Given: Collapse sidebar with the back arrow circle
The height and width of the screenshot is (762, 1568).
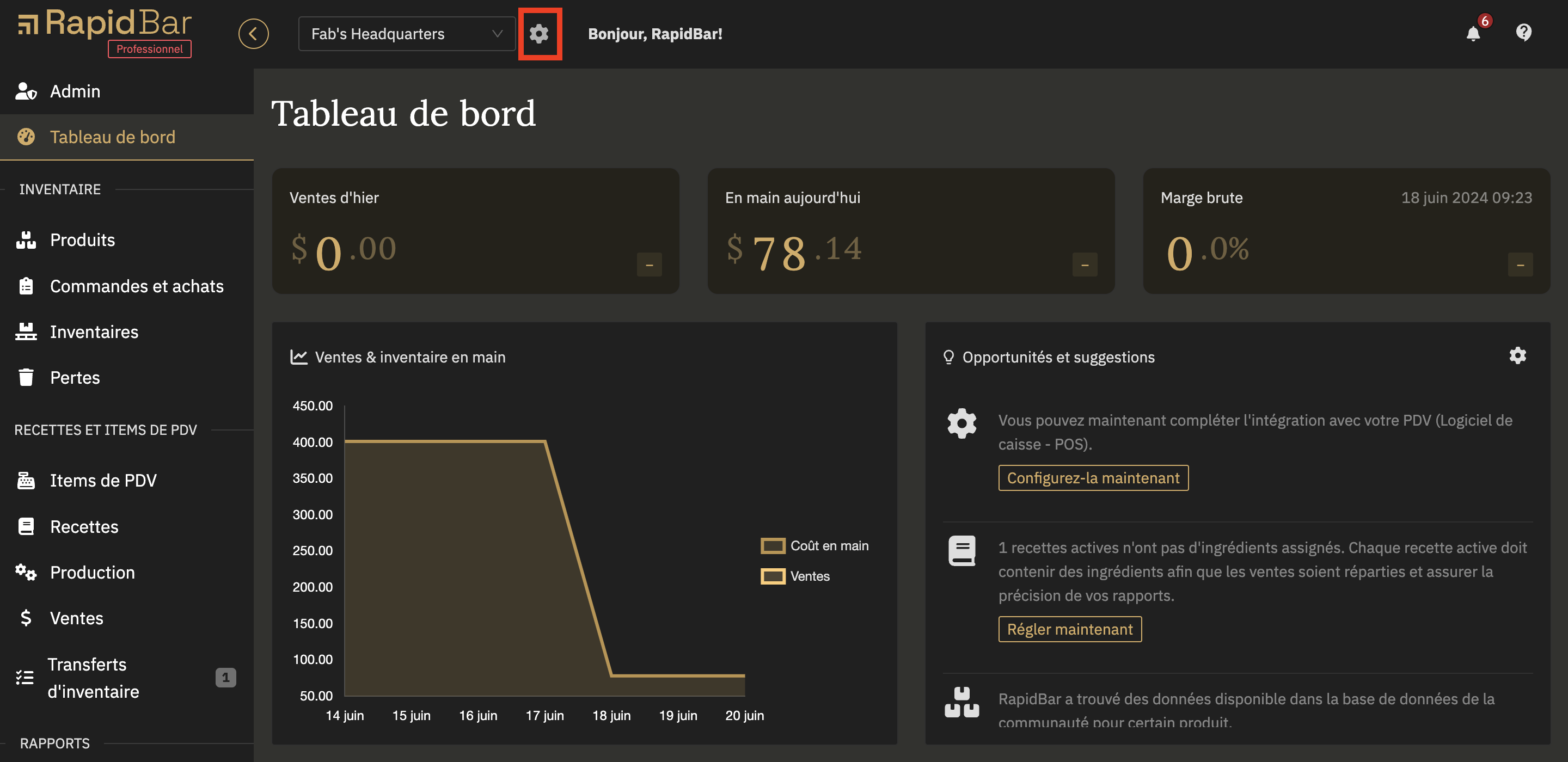Looking at the screenshot, I should (x=253, y=34).
